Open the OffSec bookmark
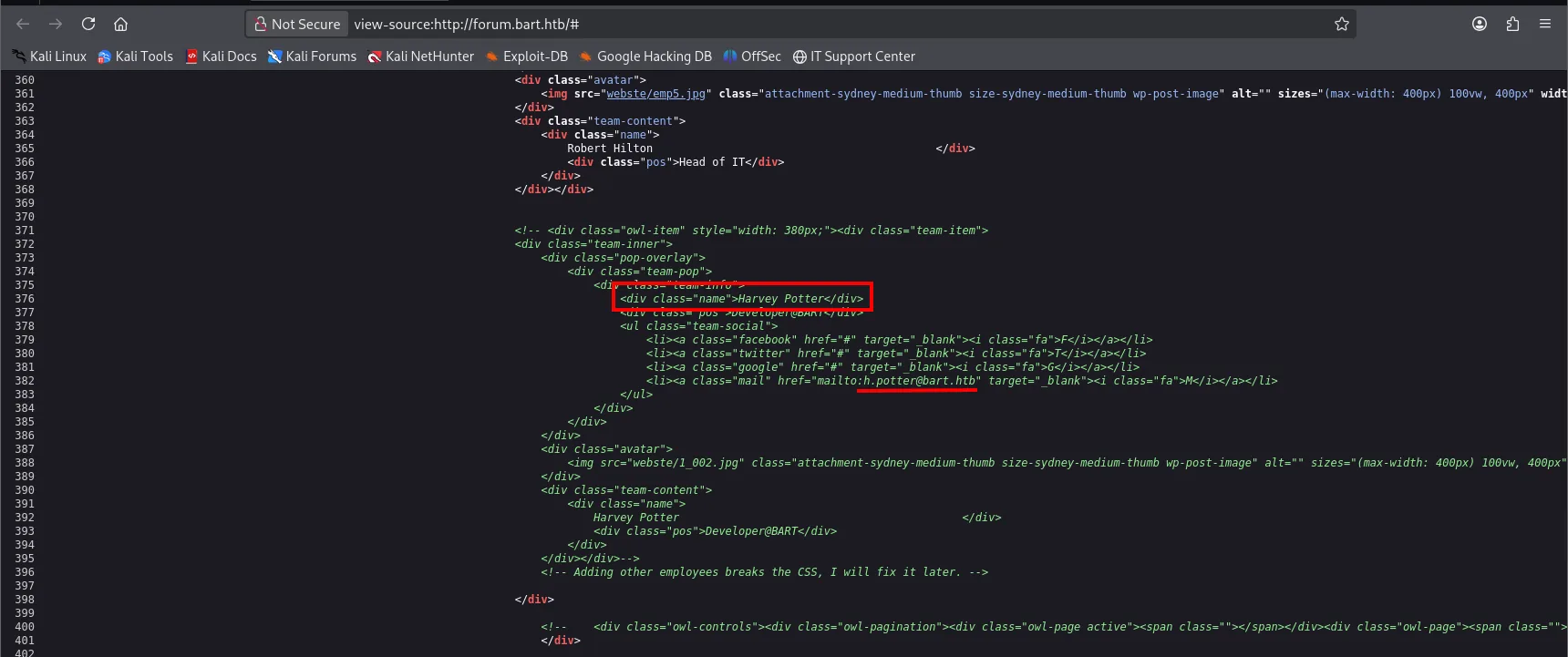1568x657 pixels. pos(752,56)
